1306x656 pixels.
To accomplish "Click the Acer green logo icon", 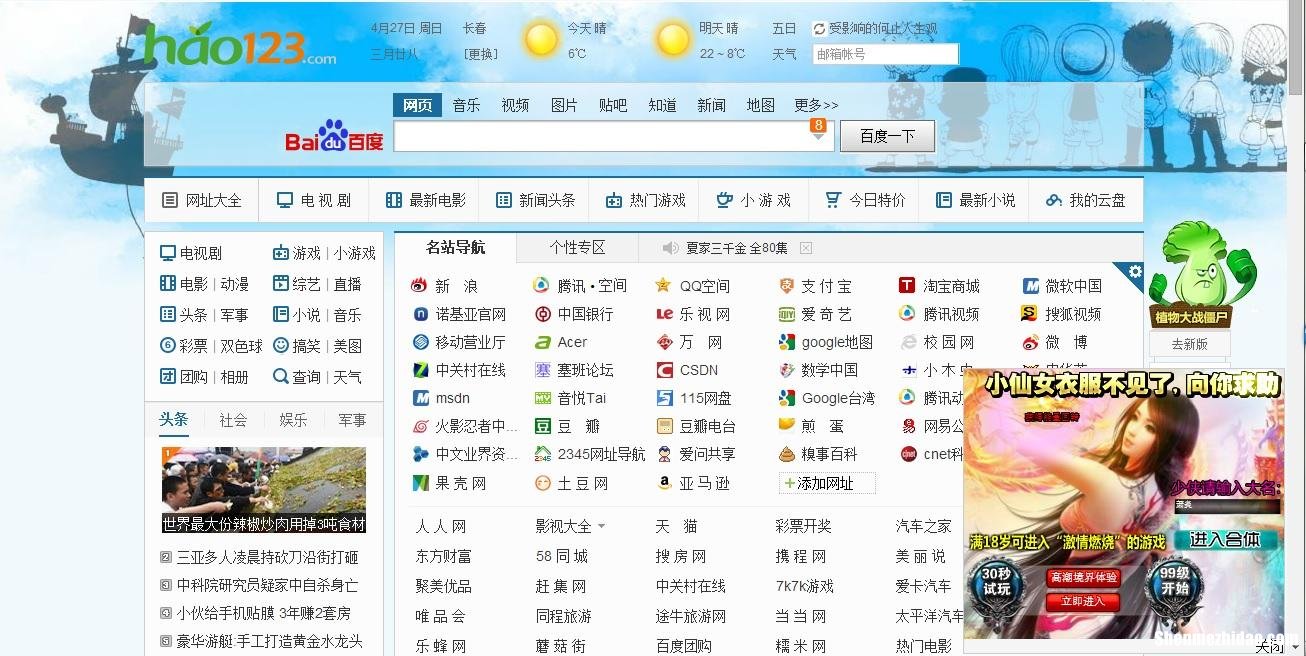I will [x=542, y=342].
